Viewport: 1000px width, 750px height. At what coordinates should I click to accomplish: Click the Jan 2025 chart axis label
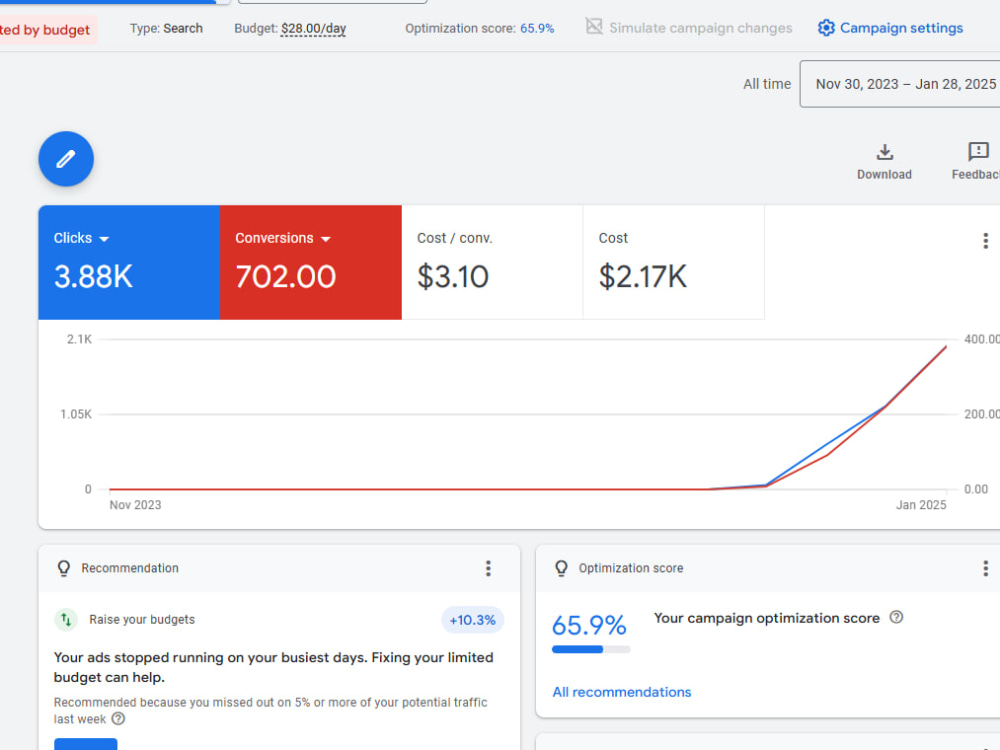921,504
